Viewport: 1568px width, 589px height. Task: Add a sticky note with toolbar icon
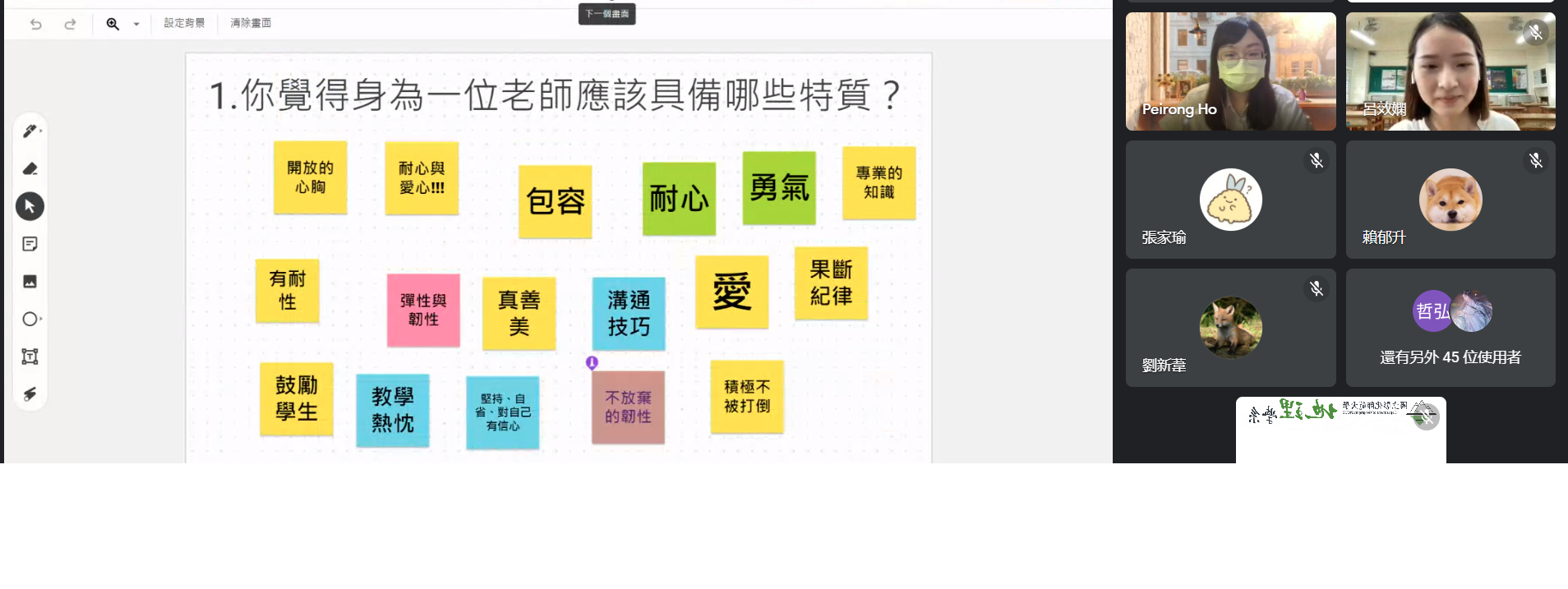tap(30, 244)
